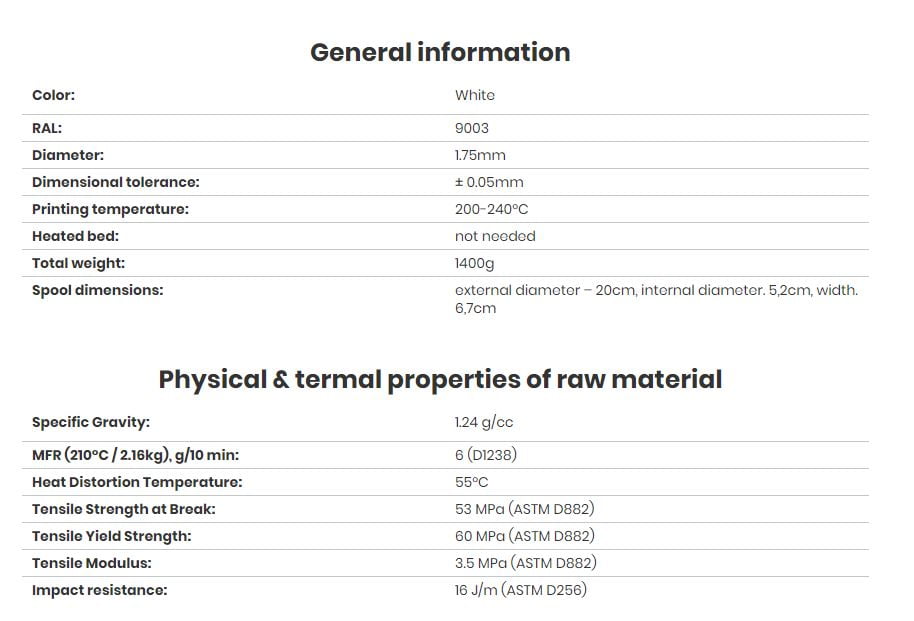The height and width of the screenshot is (621, 914).
Task: Click the Color label
Action: (x=53, y=95)
